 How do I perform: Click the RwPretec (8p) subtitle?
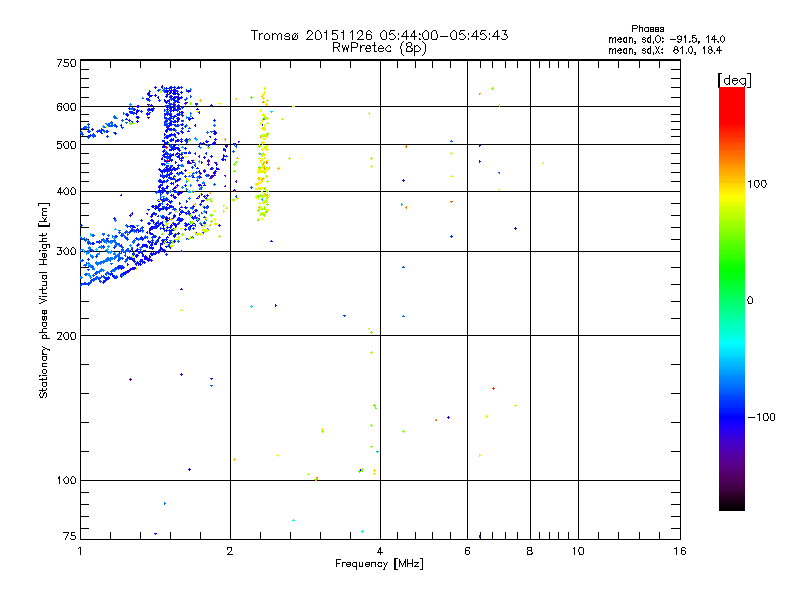click(379, 48)
